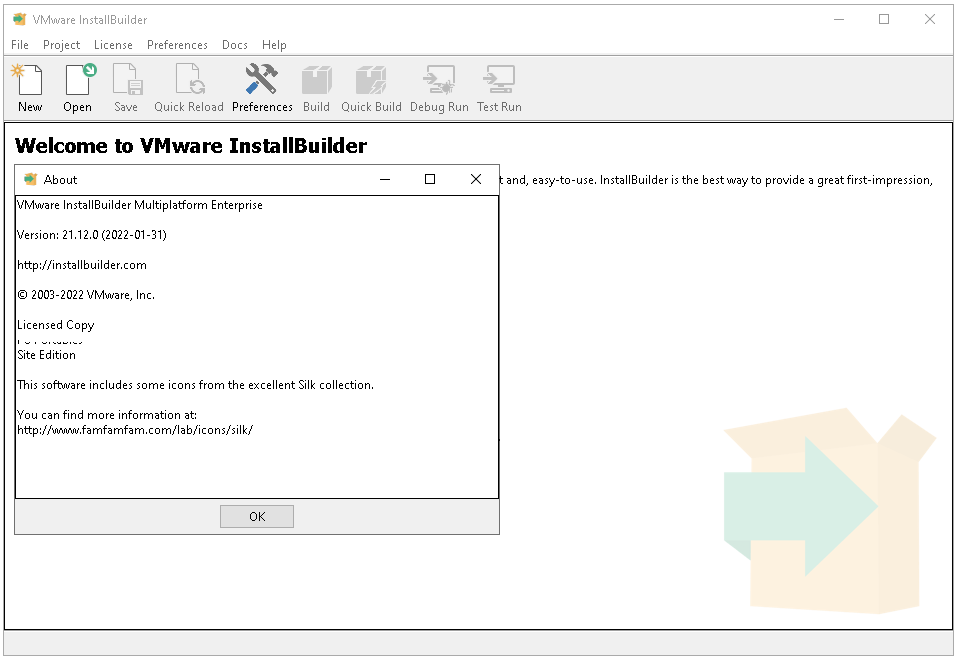This screenshot has height=659, width=956.
Task: Click Quick Reload in toolbar
Action: click(x=188, y=88)
